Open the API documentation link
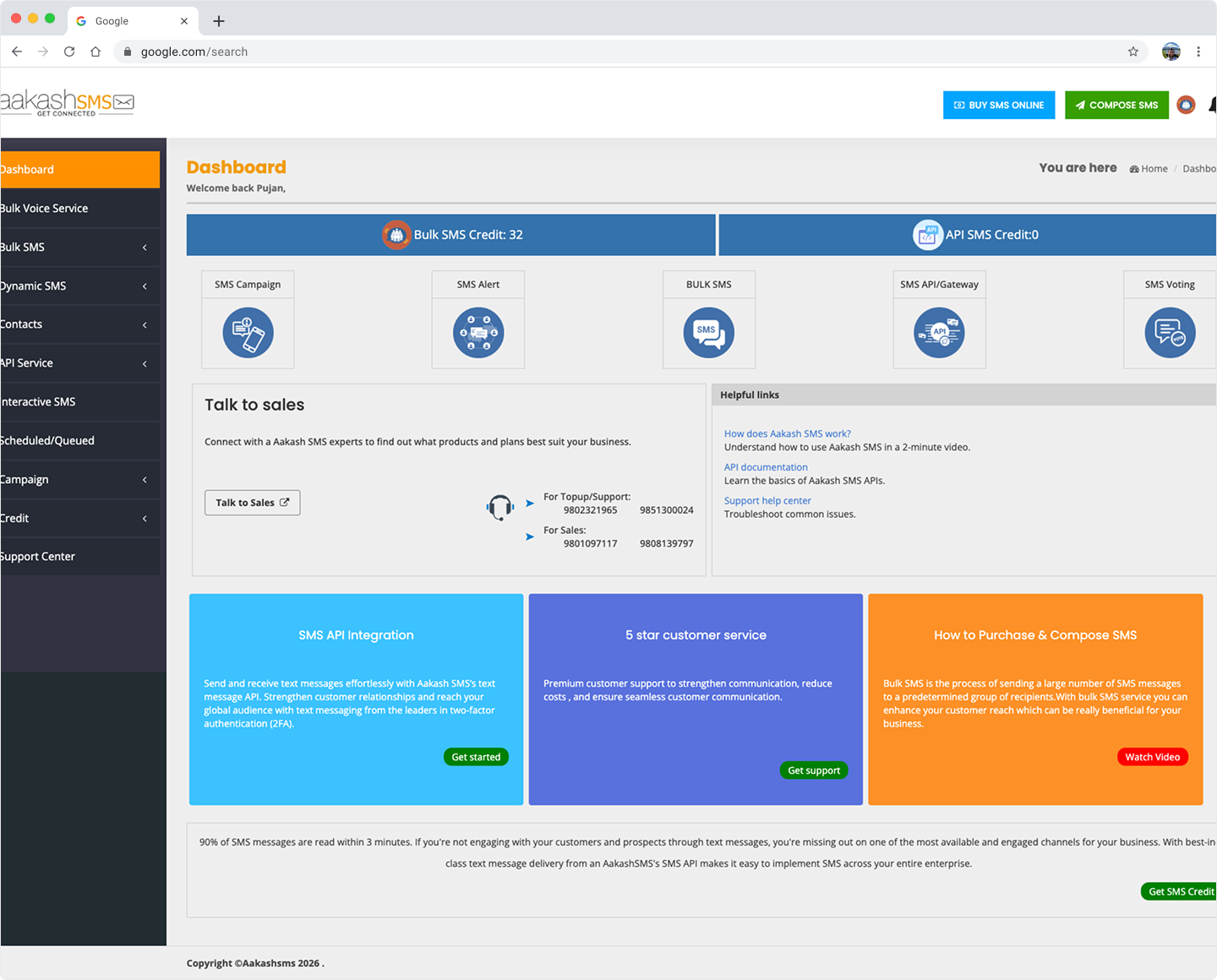This screenshot has height=980, width=1217. coord(766,467)
